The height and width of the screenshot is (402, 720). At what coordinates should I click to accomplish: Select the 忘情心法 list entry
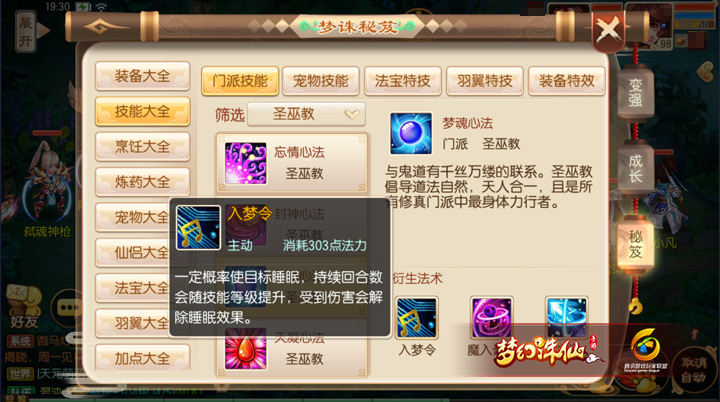[x=292, y=163]
